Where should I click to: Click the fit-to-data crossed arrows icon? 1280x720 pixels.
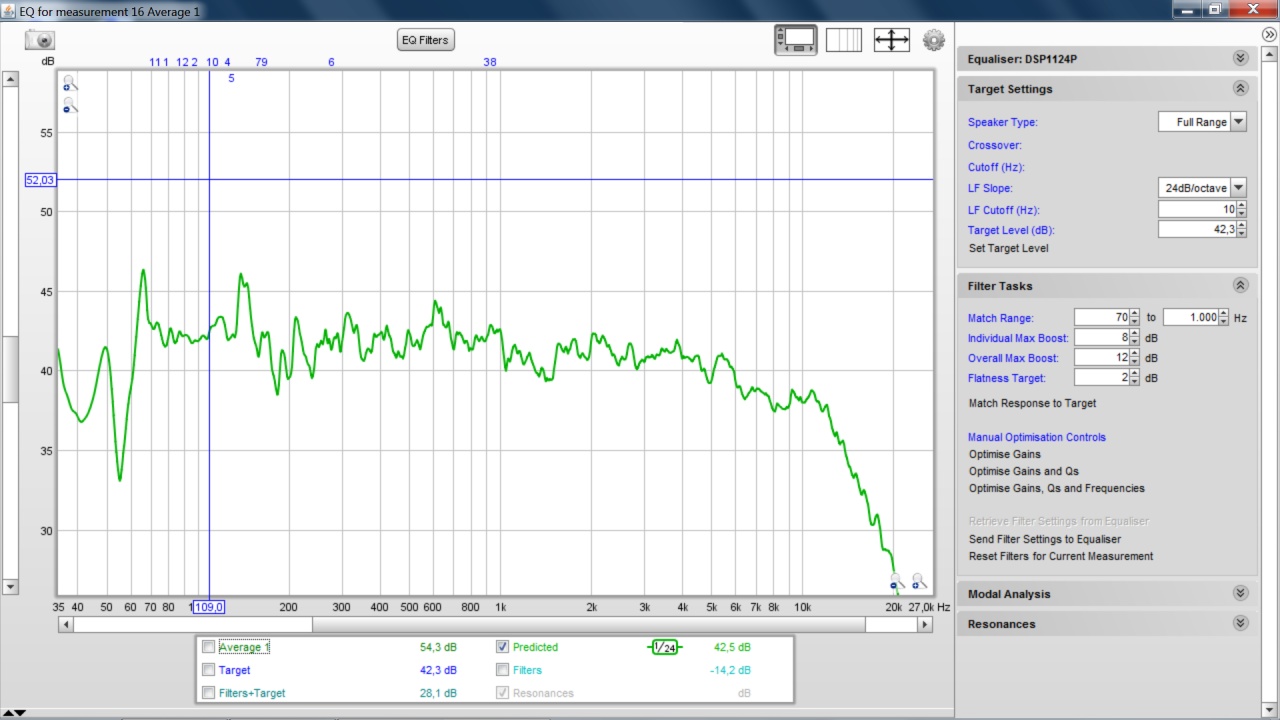pyautogui.click(x=891, y=40)
